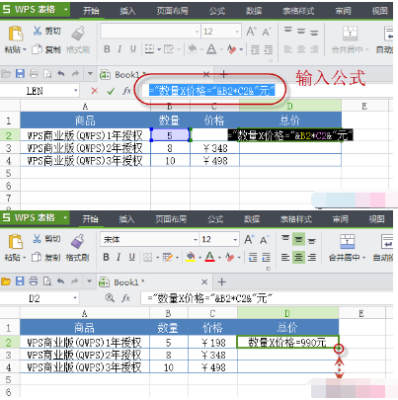Open 审阅 tab in the LEN editing window

tap(343, 11)
